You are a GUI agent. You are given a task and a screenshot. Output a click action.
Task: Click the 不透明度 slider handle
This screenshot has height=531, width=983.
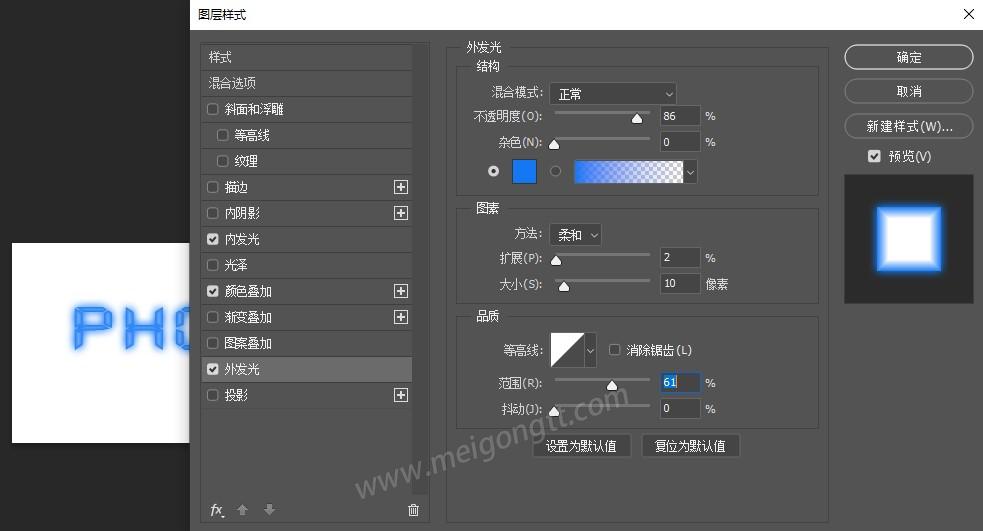(637, 118)
